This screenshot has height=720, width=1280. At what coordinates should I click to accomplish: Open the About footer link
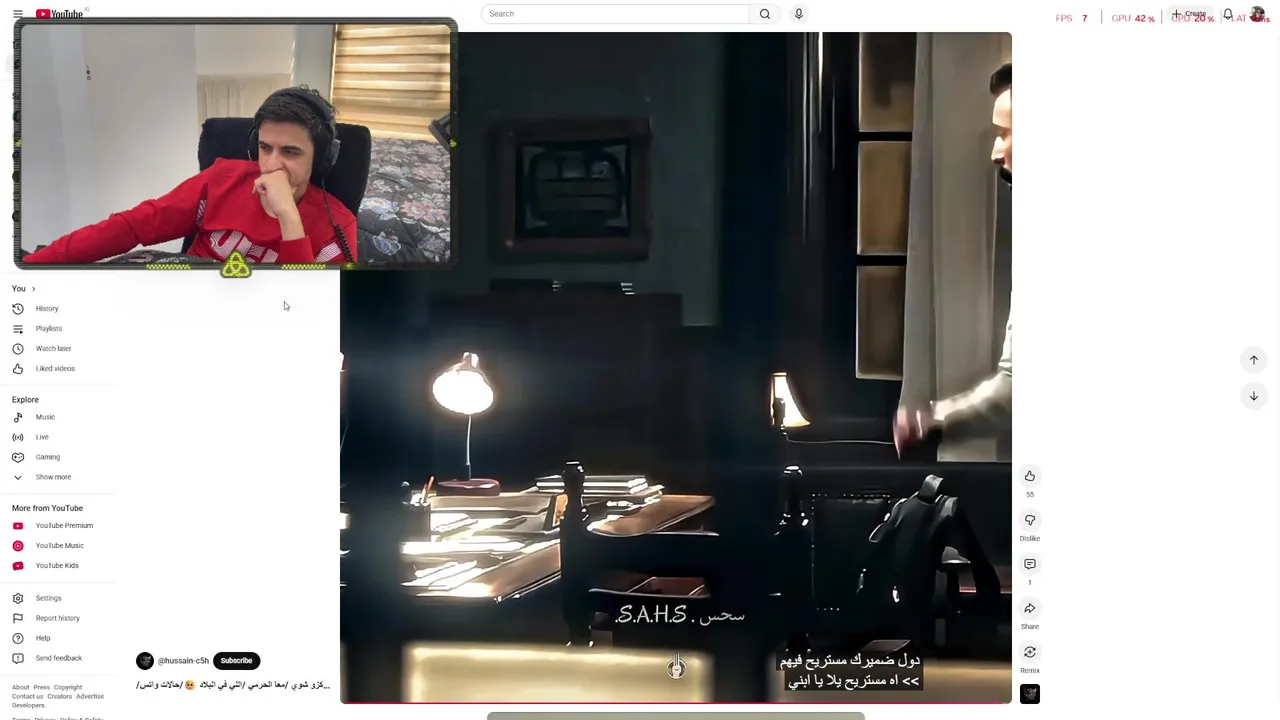[21, 687]
